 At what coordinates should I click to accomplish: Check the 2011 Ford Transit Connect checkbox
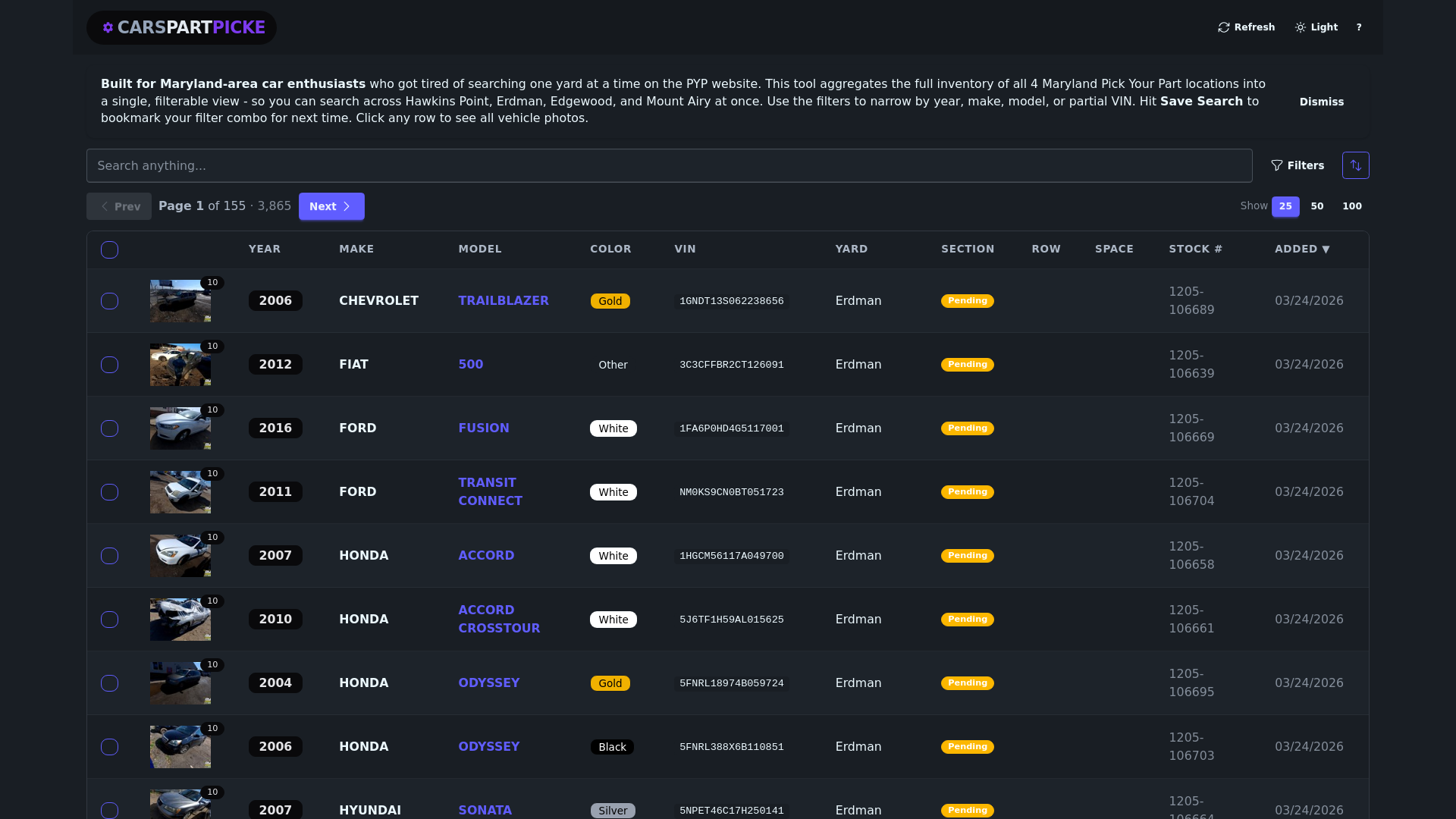pyautogui.click(x=109, y=492)
